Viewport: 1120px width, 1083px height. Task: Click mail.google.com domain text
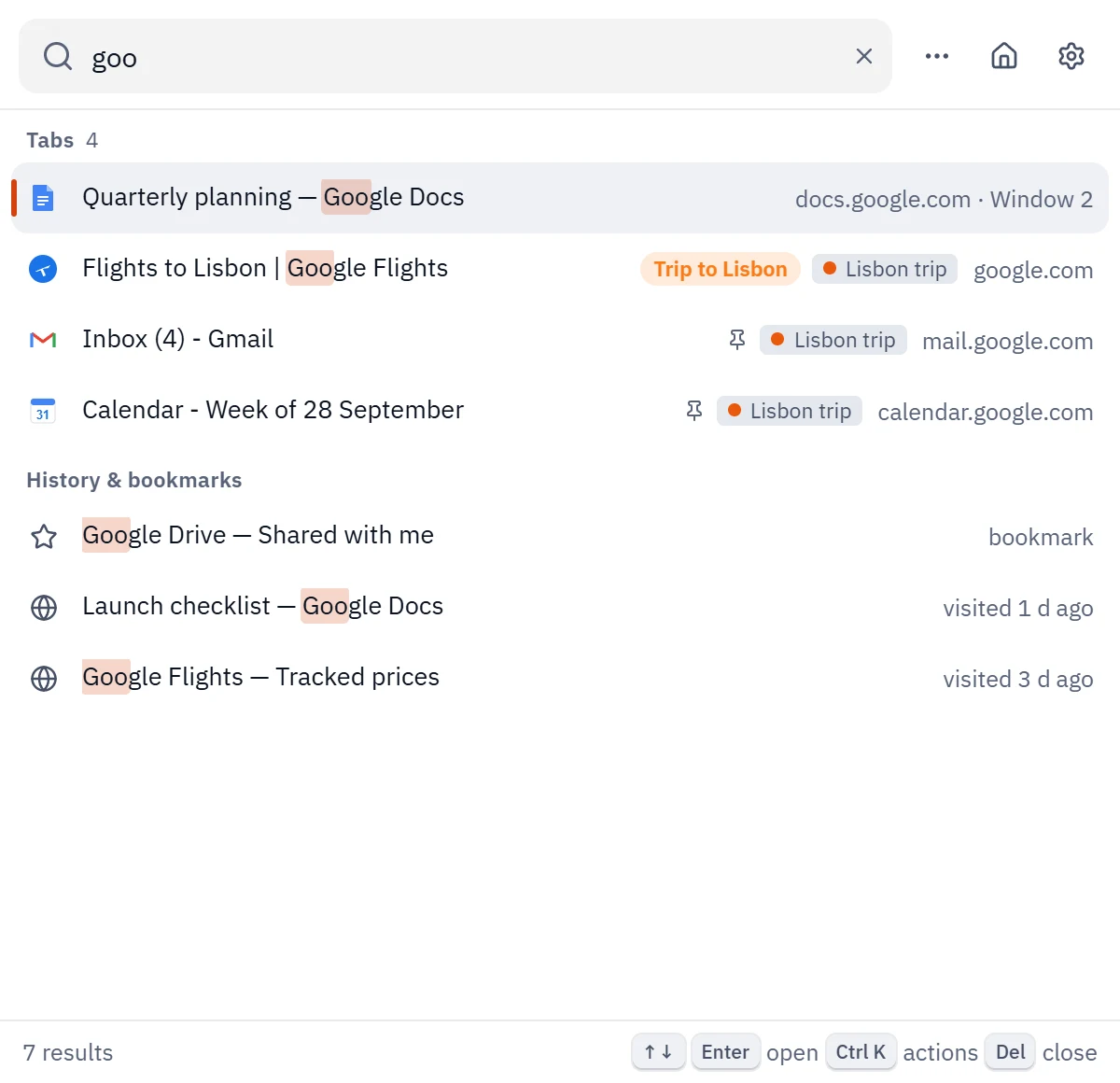[1007, 342]
